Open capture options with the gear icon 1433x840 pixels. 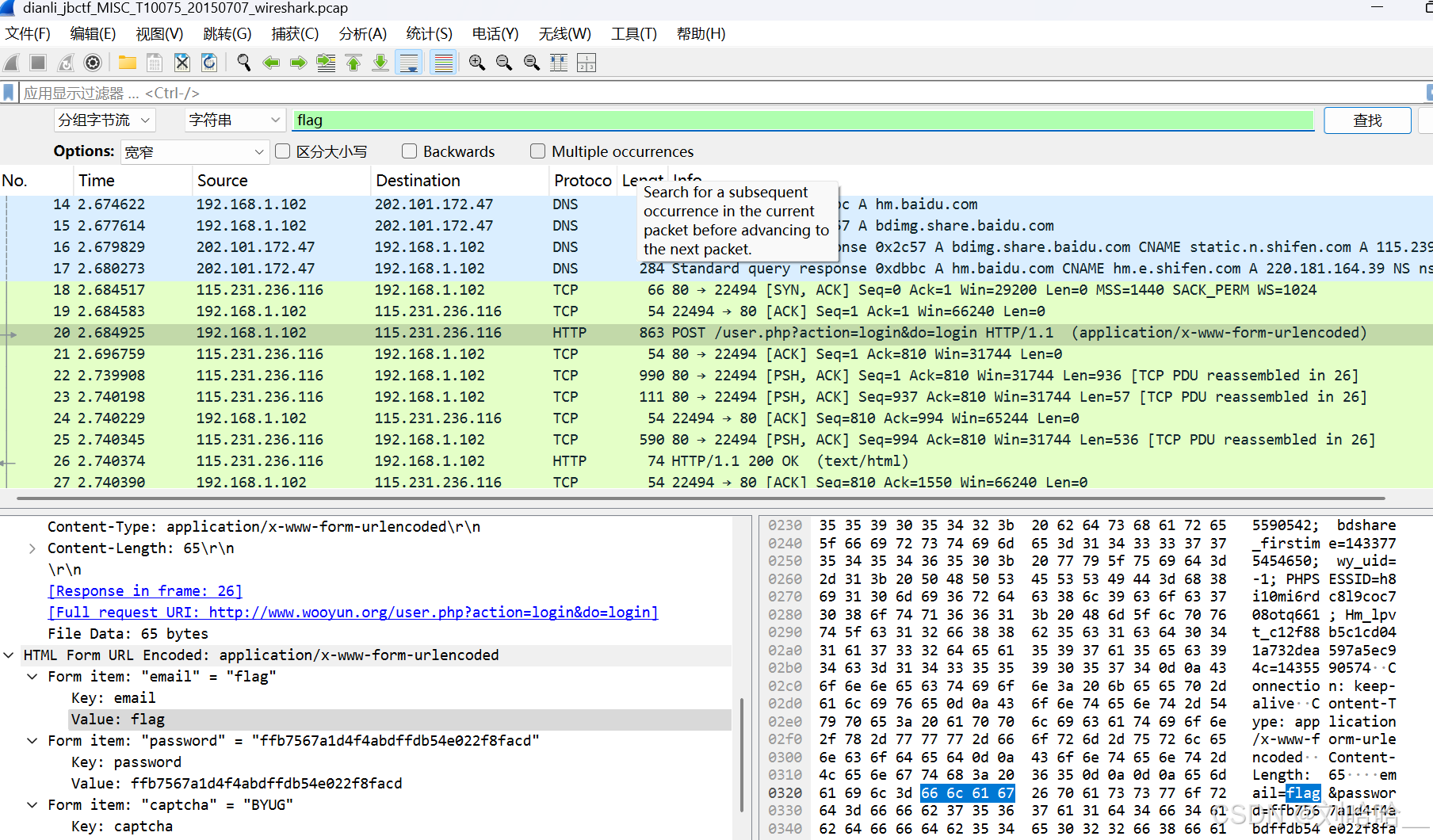point(93,63)
